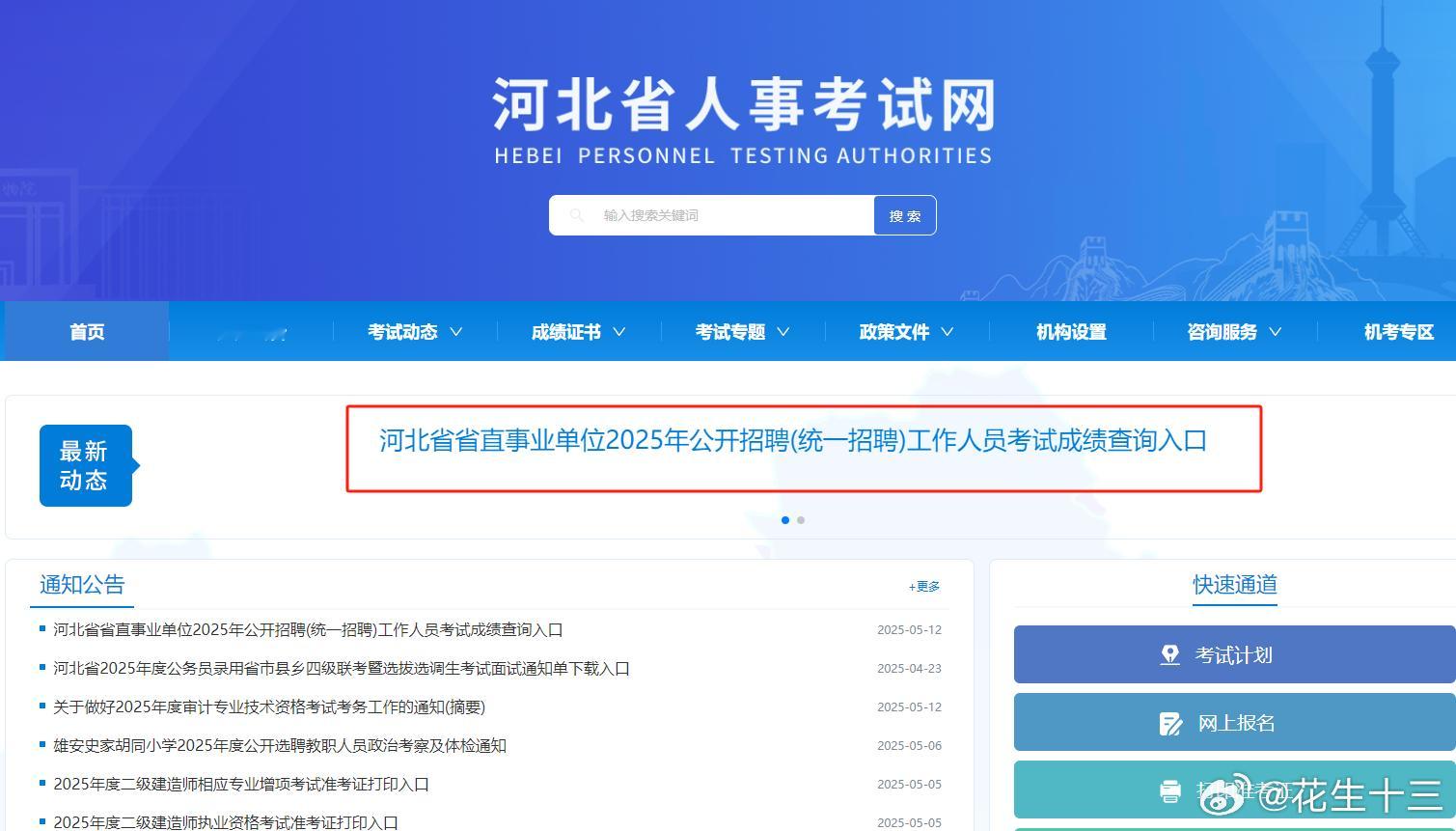The image size is (1456, 831).
Task: Open notice 2025年度审计专业技术资格考试考务工作的通知
Action: tap(269, 707)
